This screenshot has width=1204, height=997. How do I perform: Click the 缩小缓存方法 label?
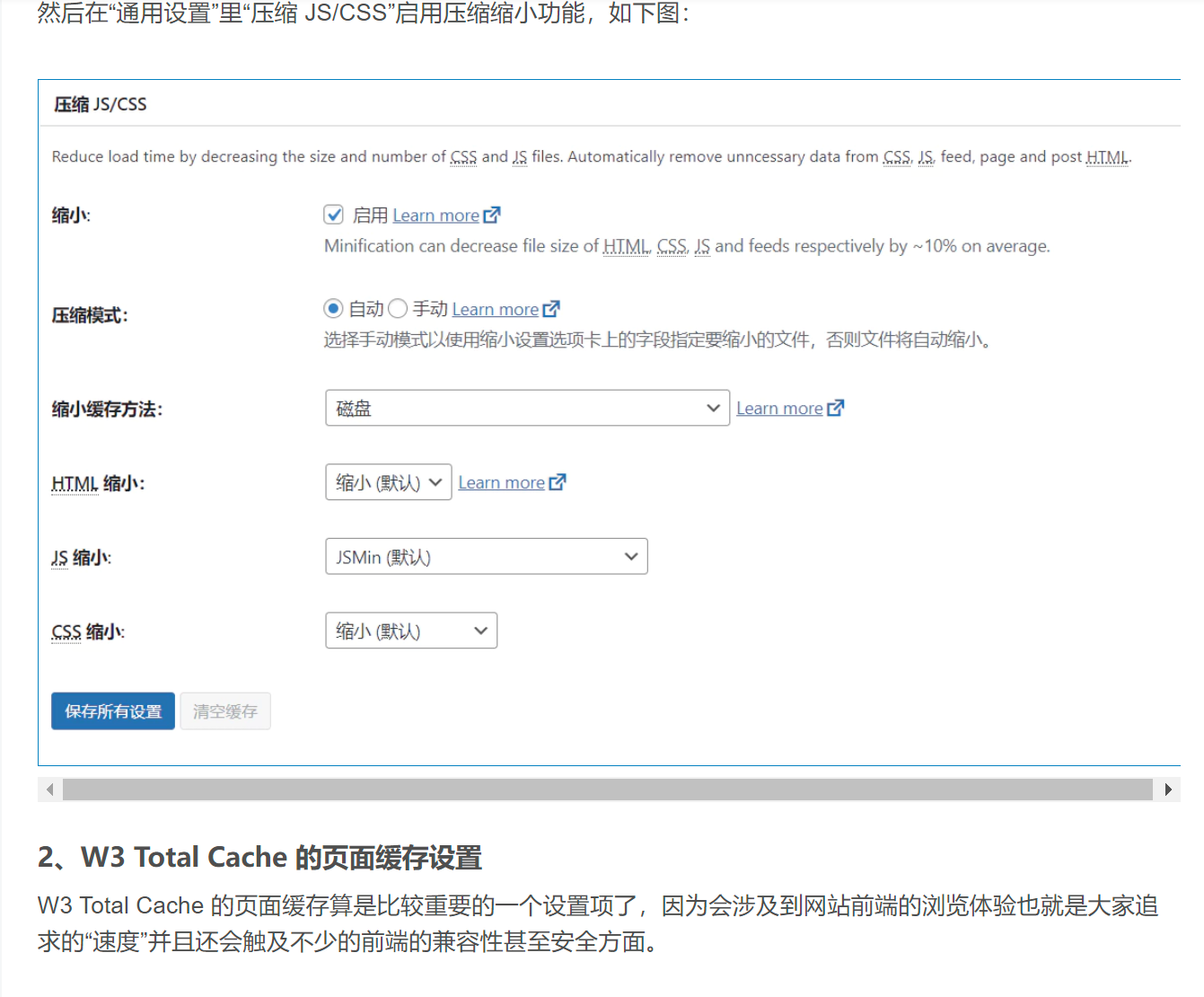tap(107, 410)
